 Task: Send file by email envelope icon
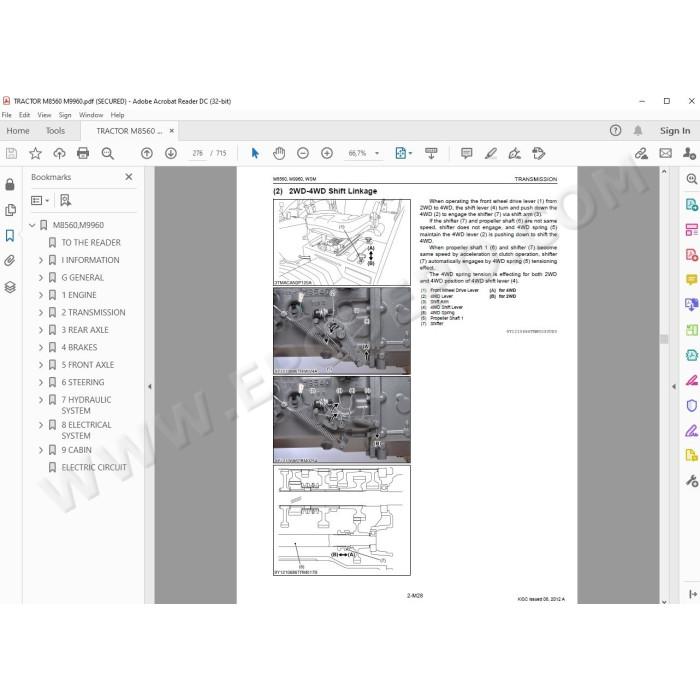click(665, 154)
